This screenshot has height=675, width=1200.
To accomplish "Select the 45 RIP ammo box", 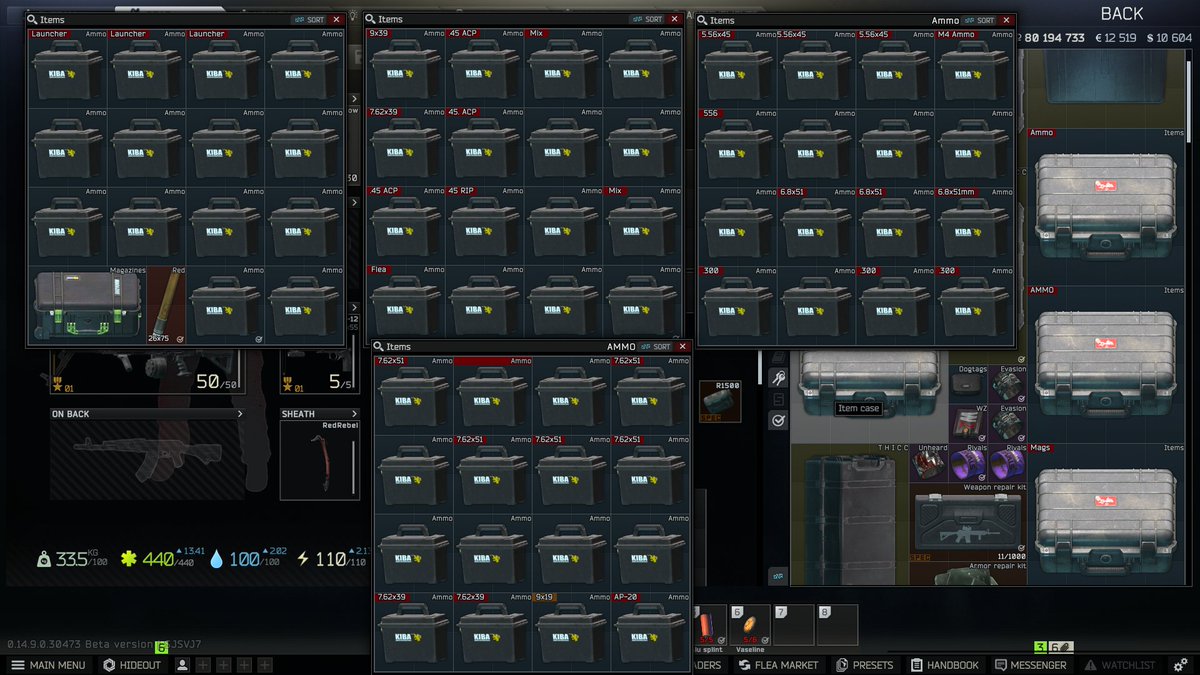I will pos(485,226).
